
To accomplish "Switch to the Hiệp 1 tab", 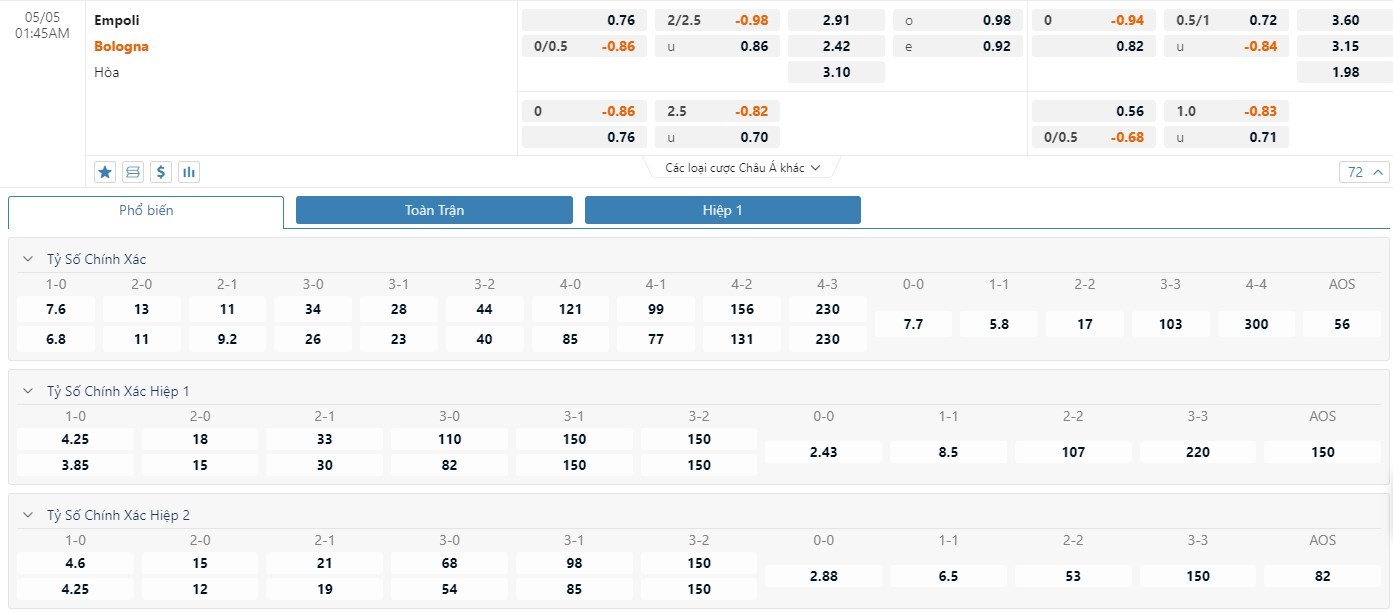I will 722,210.
